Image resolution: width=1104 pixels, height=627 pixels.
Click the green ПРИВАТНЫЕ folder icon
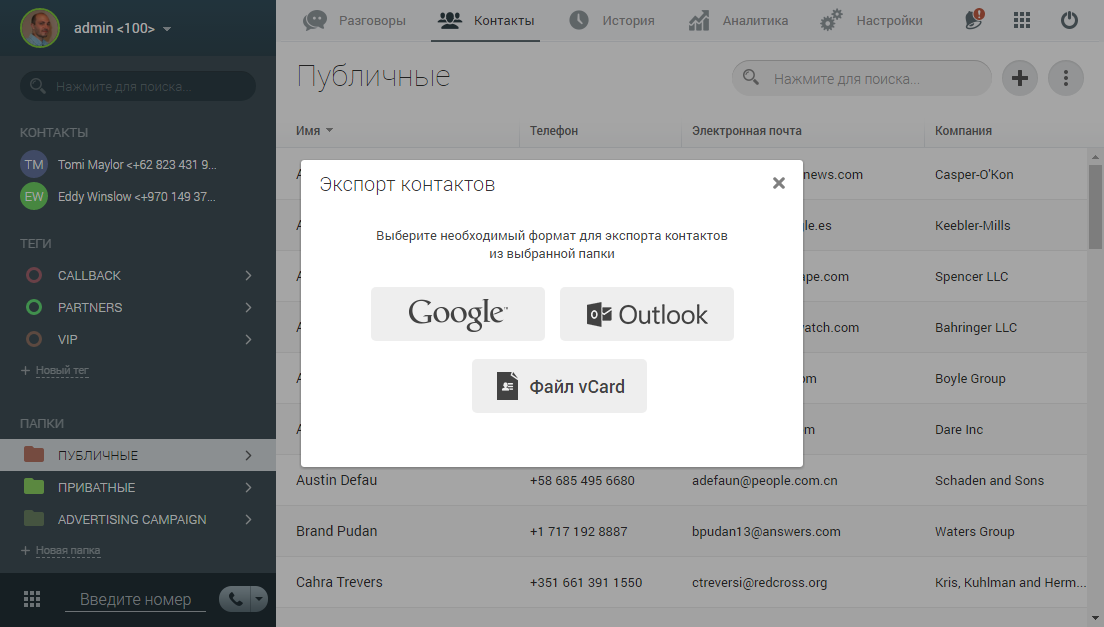pyautogui.click(x=34, y=486)
